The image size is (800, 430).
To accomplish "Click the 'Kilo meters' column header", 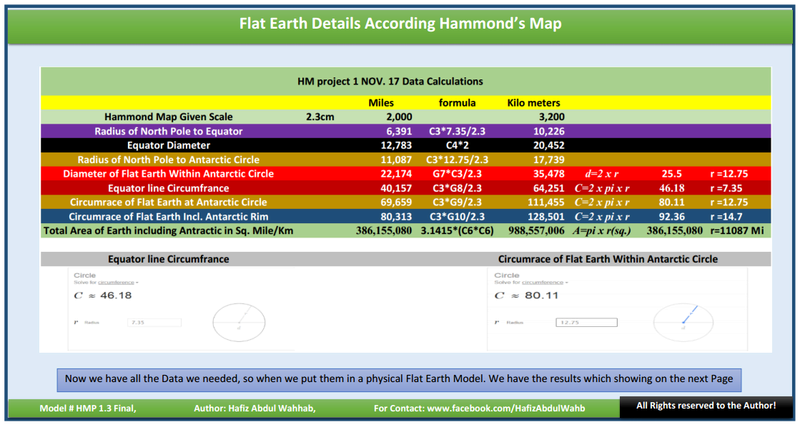I will (x=534, y=103).
